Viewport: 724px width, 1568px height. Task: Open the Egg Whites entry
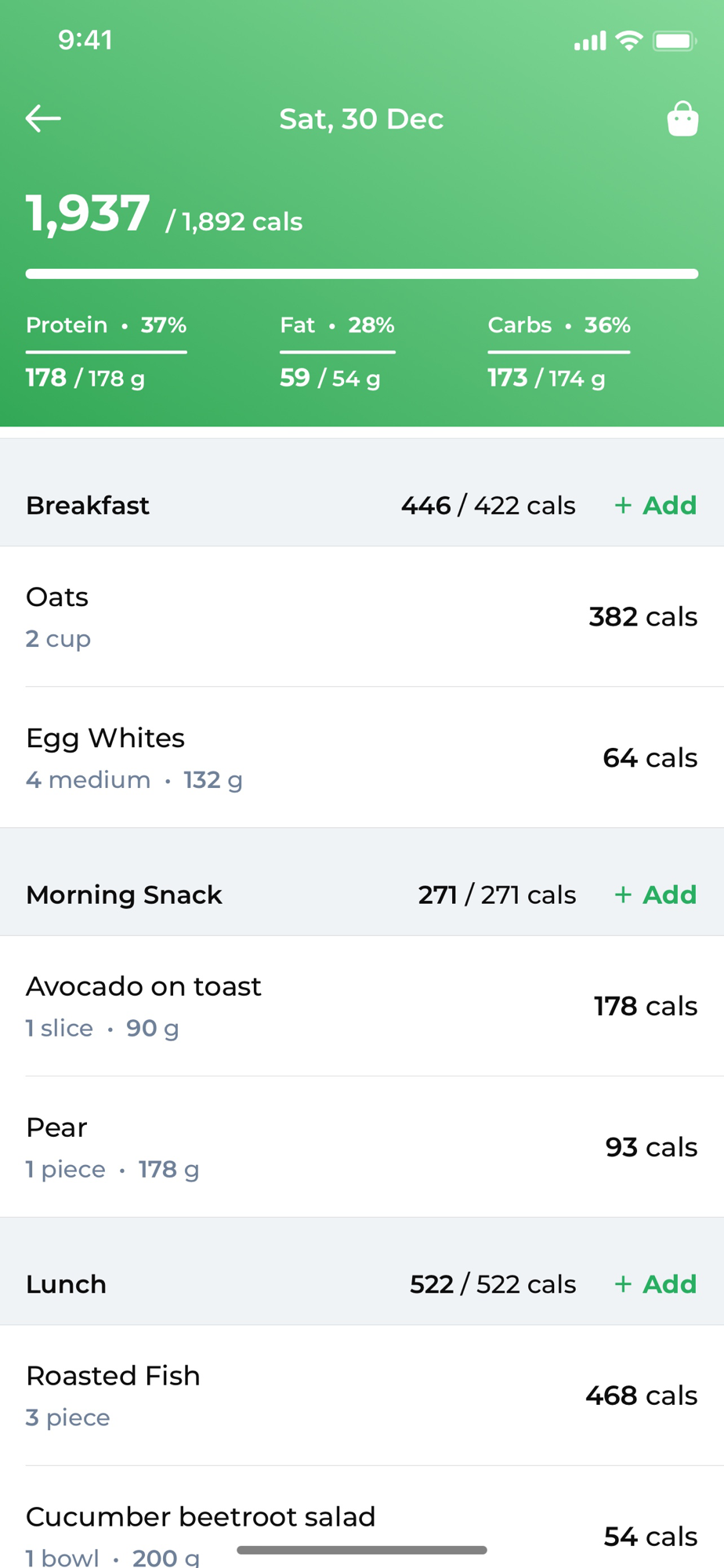click(x=362, y=758)
